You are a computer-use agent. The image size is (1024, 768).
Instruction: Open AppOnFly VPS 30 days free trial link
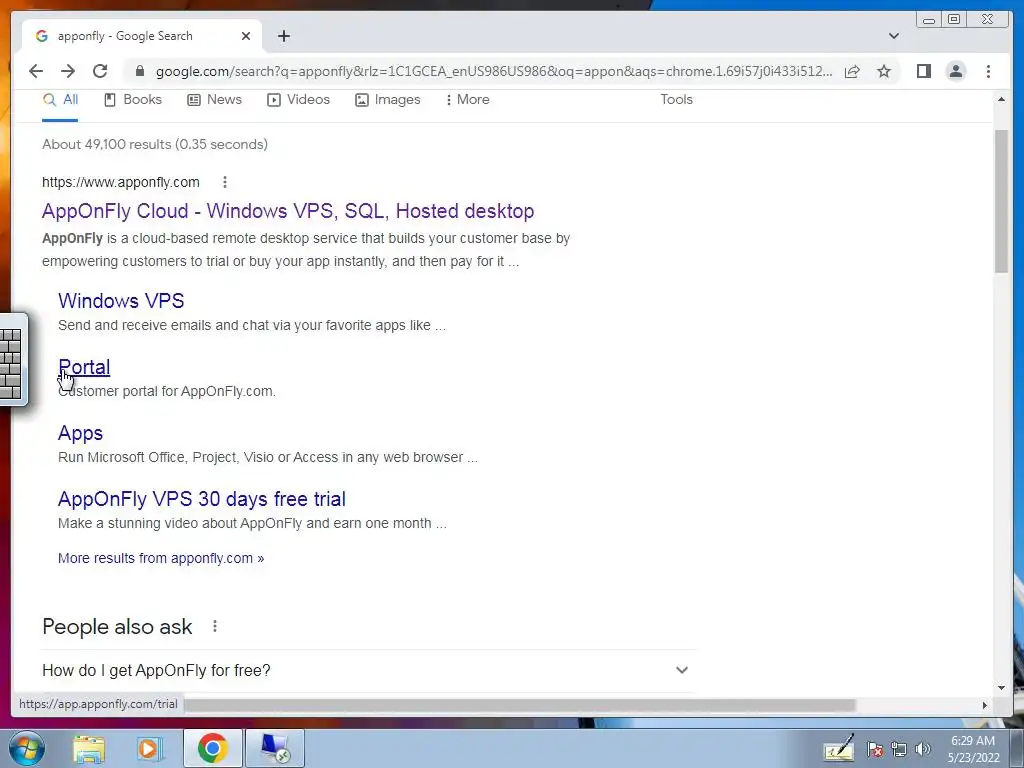click(x=202, y=499)
